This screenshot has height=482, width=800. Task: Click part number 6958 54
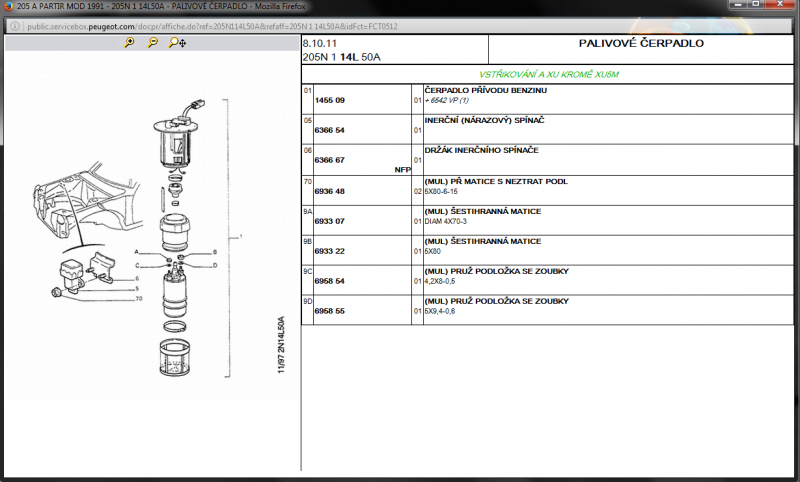pos(329,281)
